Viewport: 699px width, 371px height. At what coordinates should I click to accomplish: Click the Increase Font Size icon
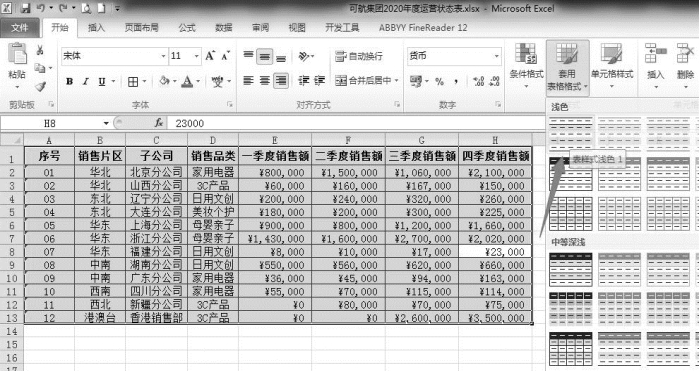(210, 56)
